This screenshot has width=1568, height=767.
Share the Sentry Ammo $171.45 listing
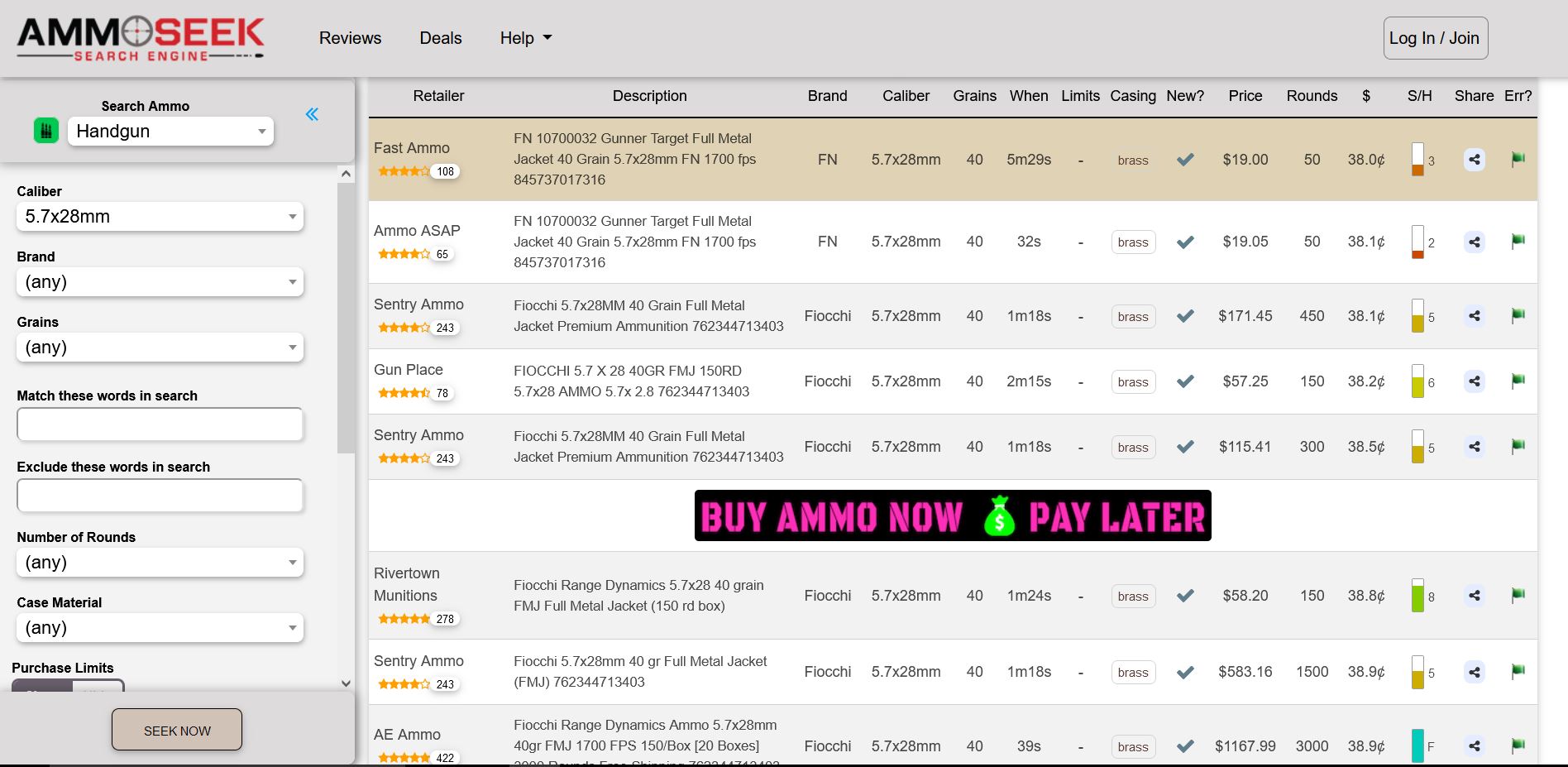pos(1474,316)
